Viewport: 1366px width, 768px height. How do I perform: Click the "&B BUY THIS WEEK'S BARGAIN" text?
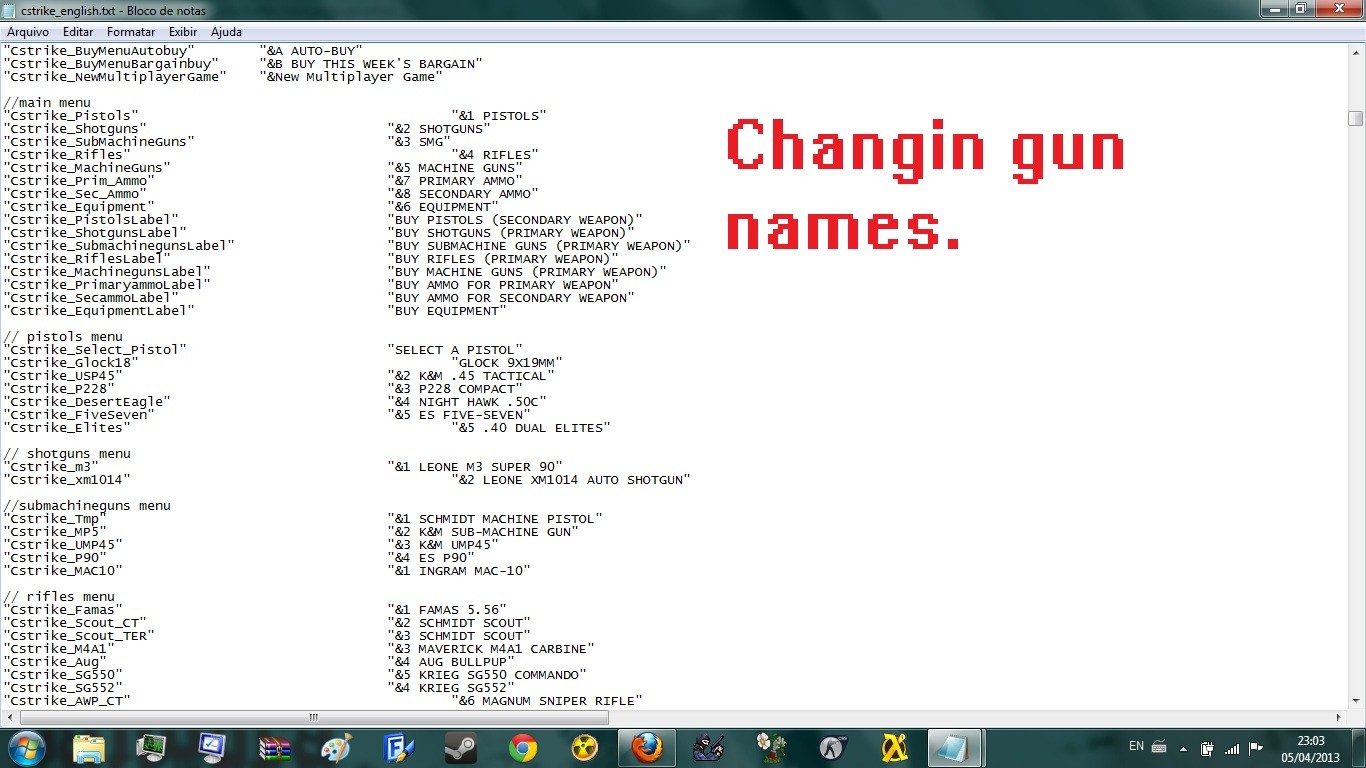370,63
